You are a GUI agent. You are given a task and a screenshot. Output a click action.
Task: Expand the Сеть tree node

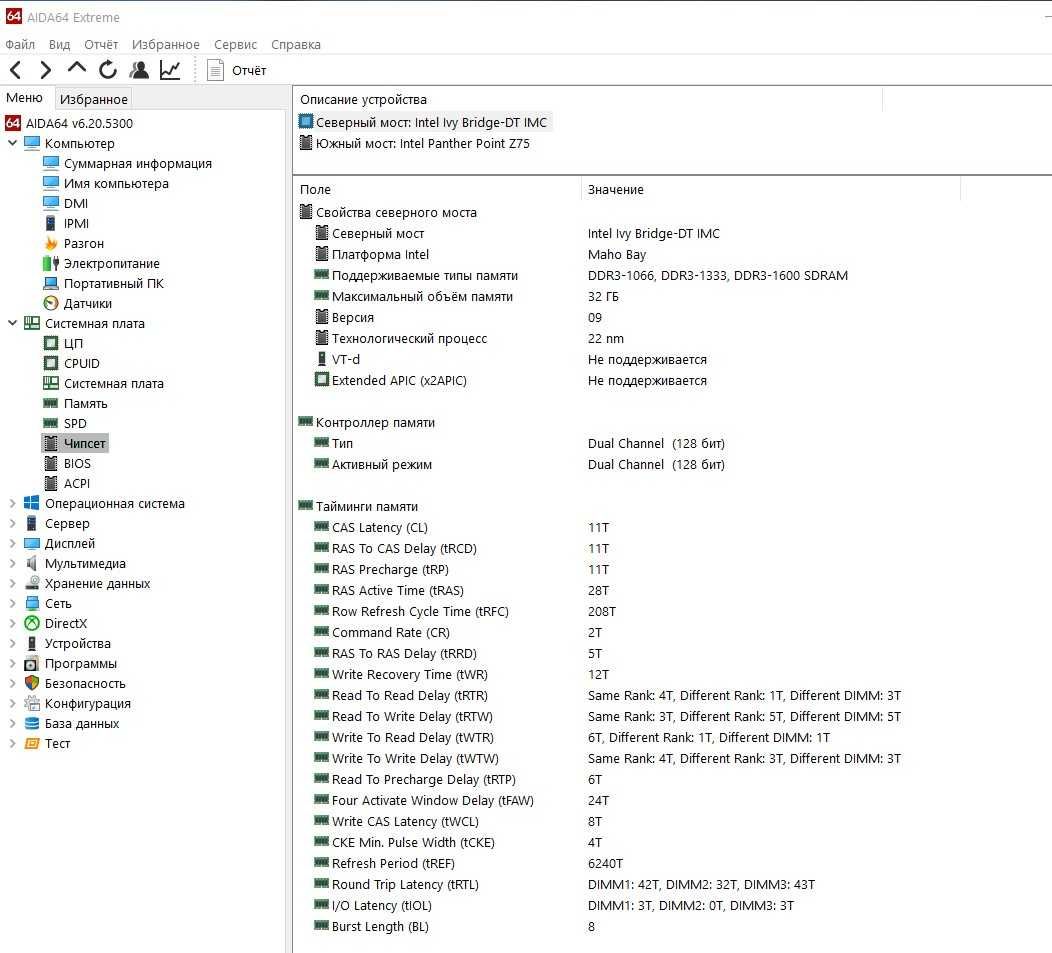[12, 603]
